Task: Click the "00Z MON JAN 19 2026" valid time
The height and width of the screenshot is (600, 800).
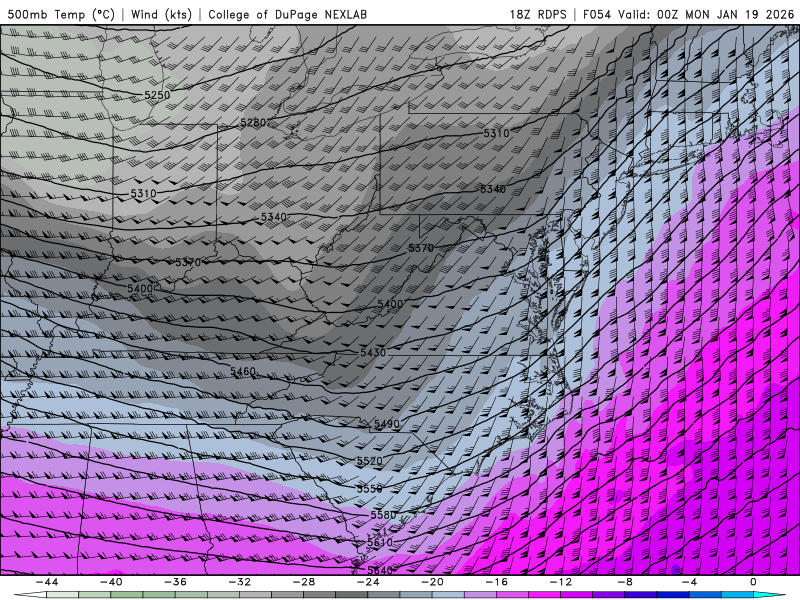Action: 726,14
